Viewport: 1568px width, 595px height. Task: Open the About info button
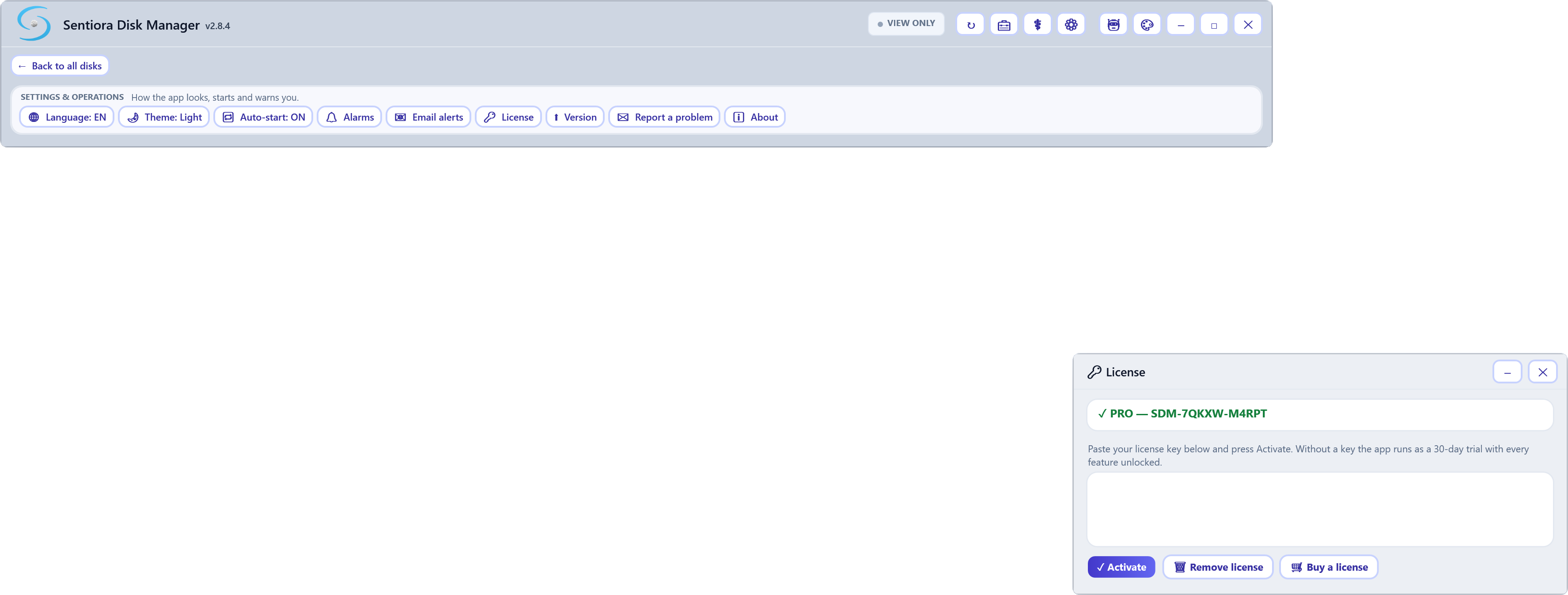tap(755, 117)
